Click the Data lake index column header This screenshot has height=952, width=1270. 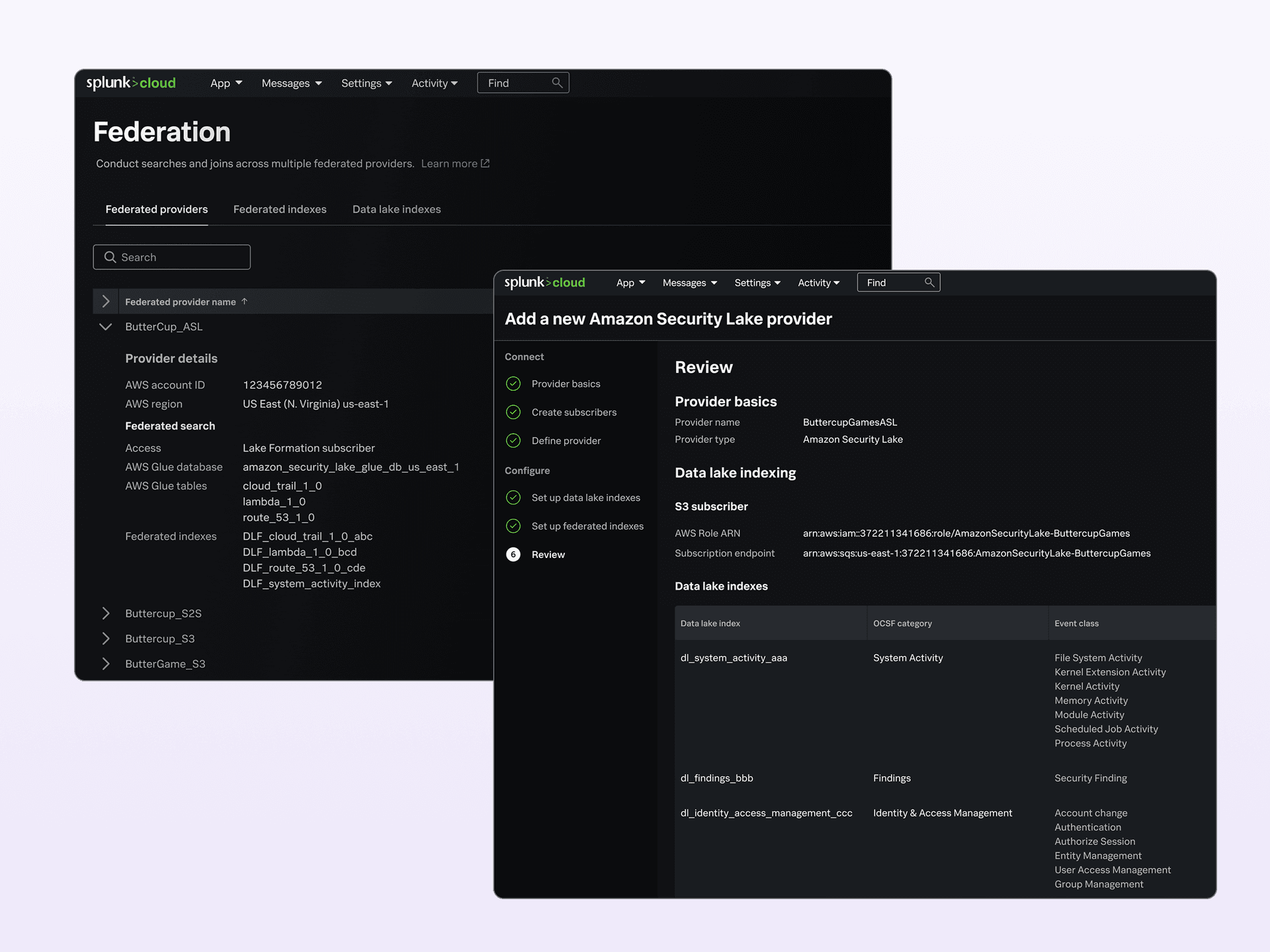pos(710,623)
